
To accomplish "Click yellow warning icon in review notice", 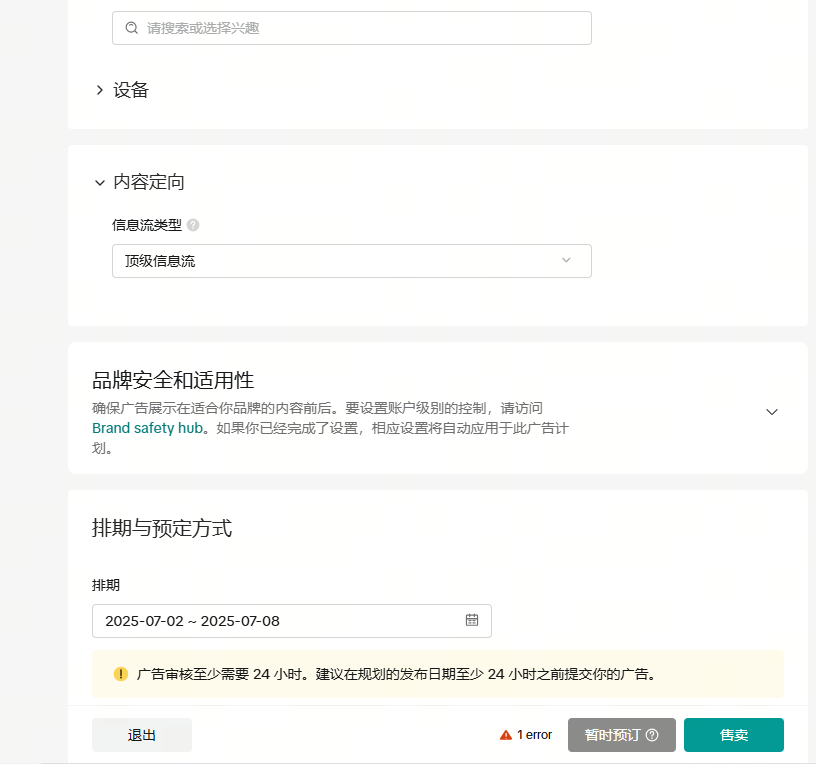I will pyautogui.click(x=120, y=674).
